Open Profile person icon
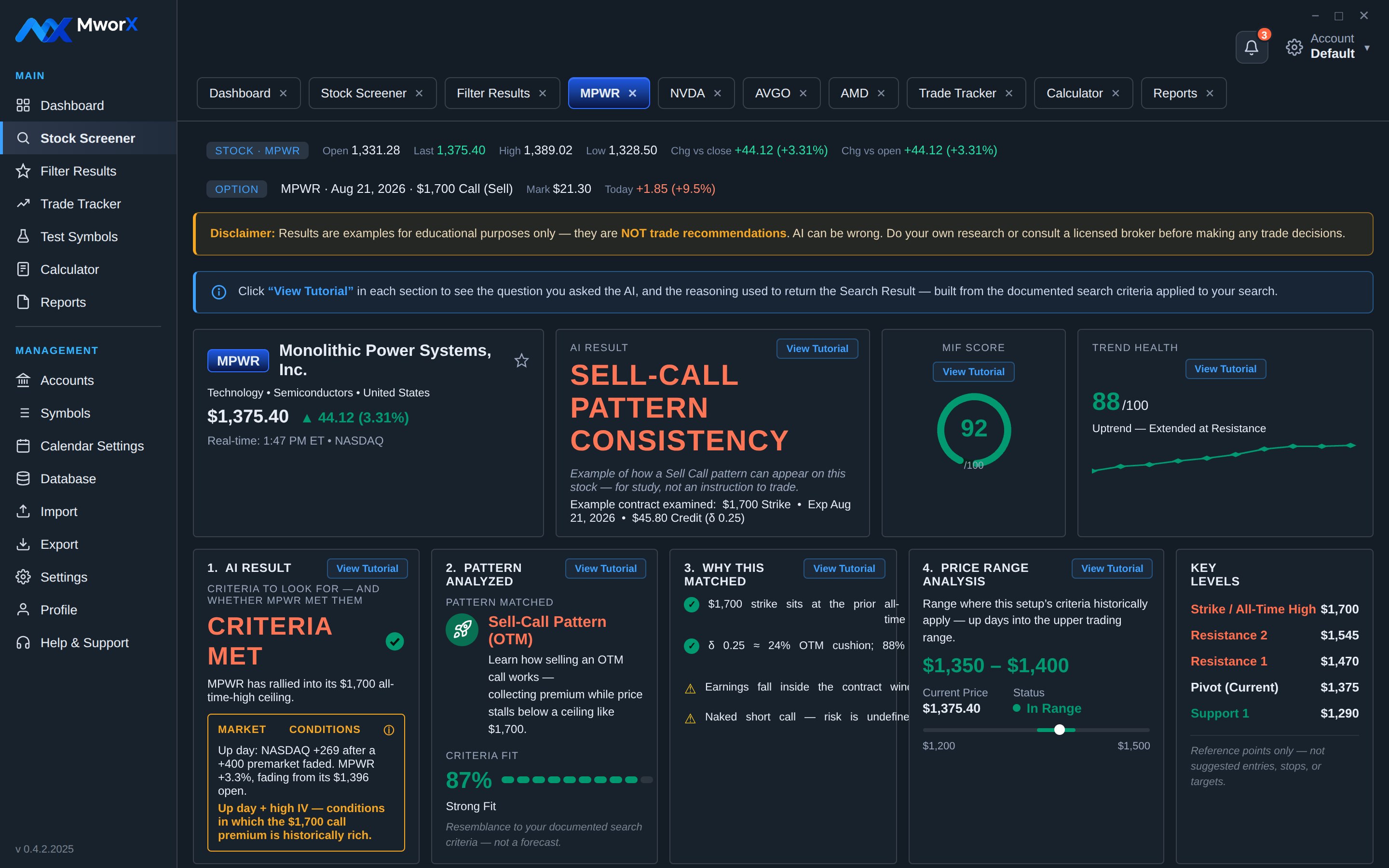This screenshot has height=868, width=1389. 23,610
